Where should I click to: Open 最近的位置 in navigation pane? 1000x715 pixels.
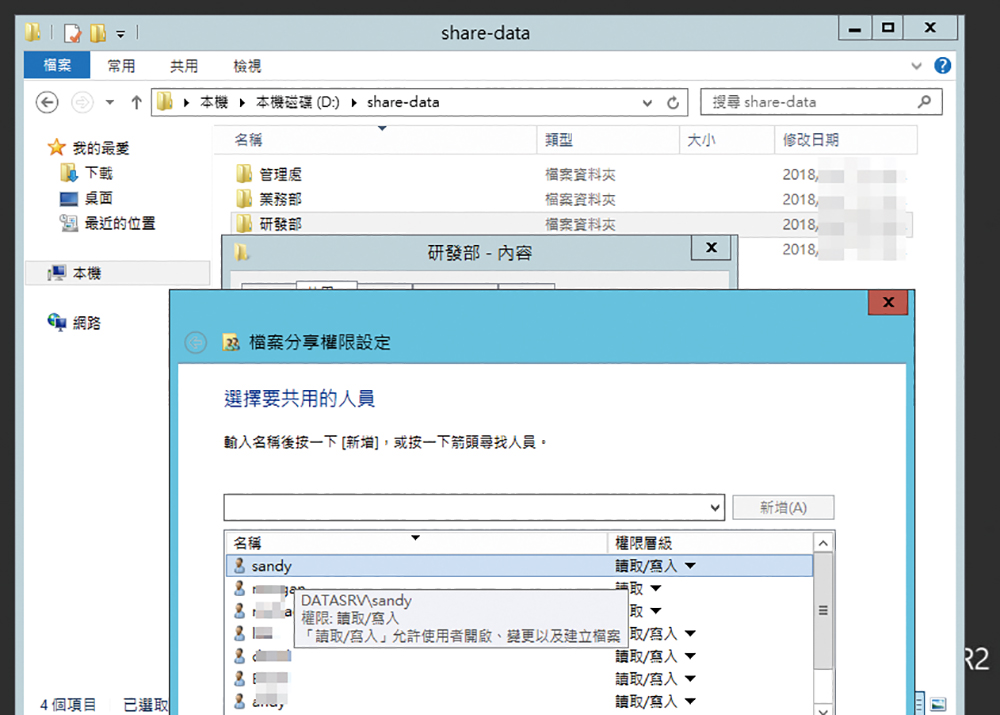[x=120, y=223]
